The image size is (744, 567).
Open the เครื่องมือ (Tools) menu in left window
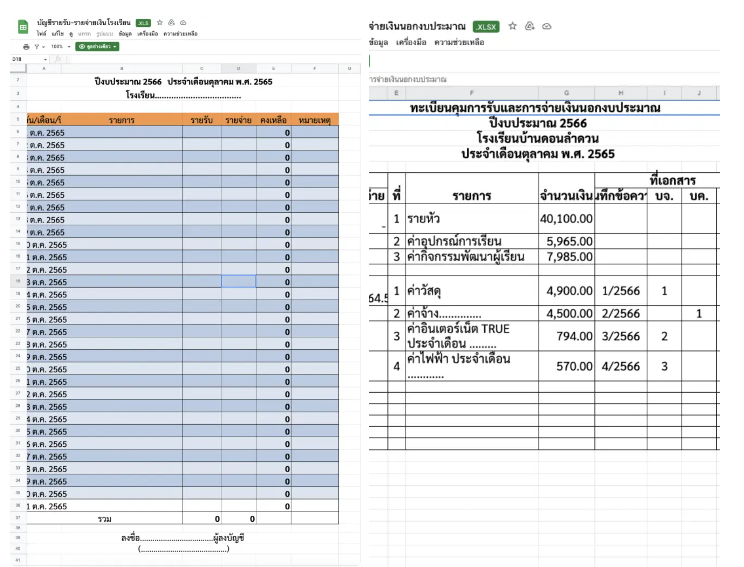[x=148, y=34]
